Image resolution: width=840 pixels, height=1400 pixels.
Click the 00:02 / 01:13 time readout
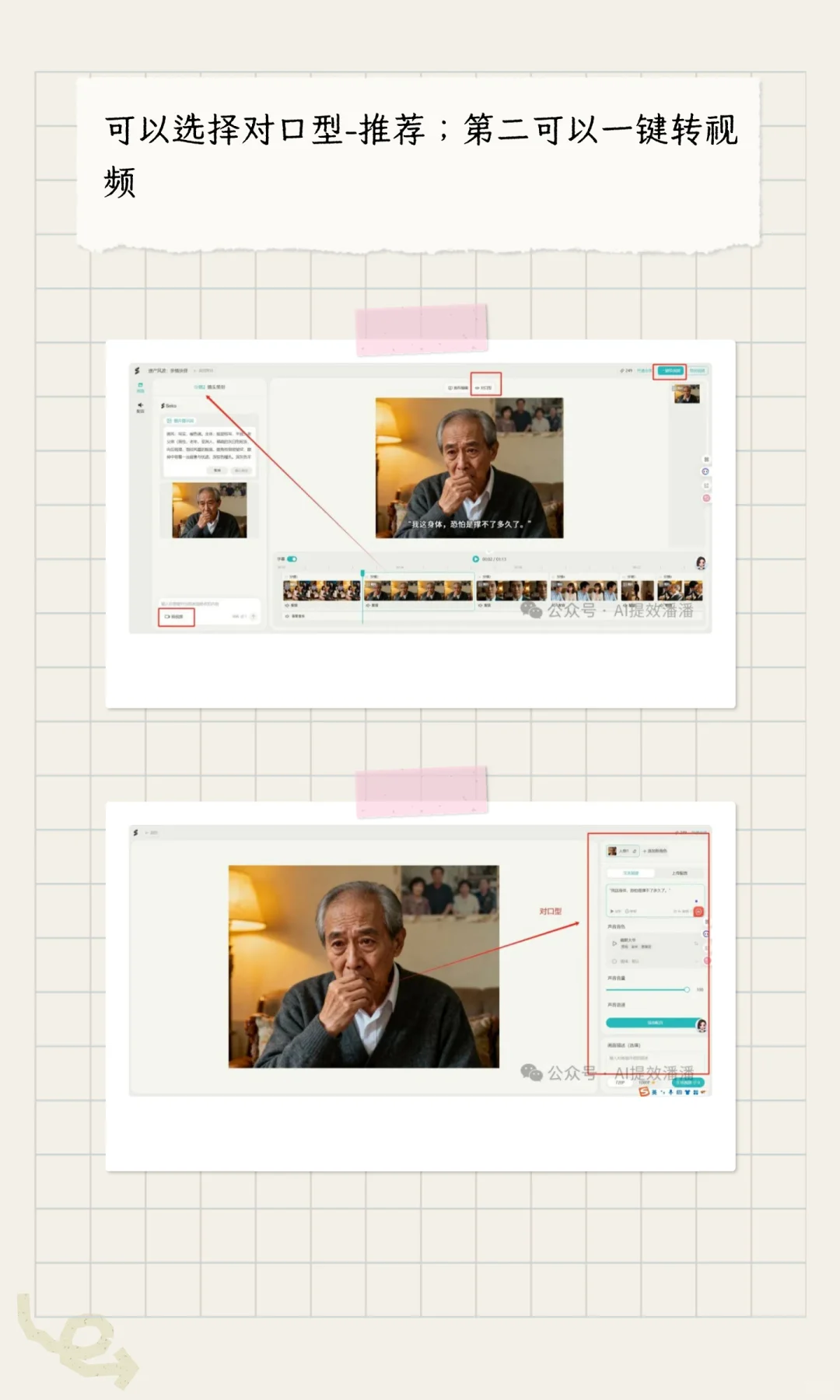click(x=494, y=559)
